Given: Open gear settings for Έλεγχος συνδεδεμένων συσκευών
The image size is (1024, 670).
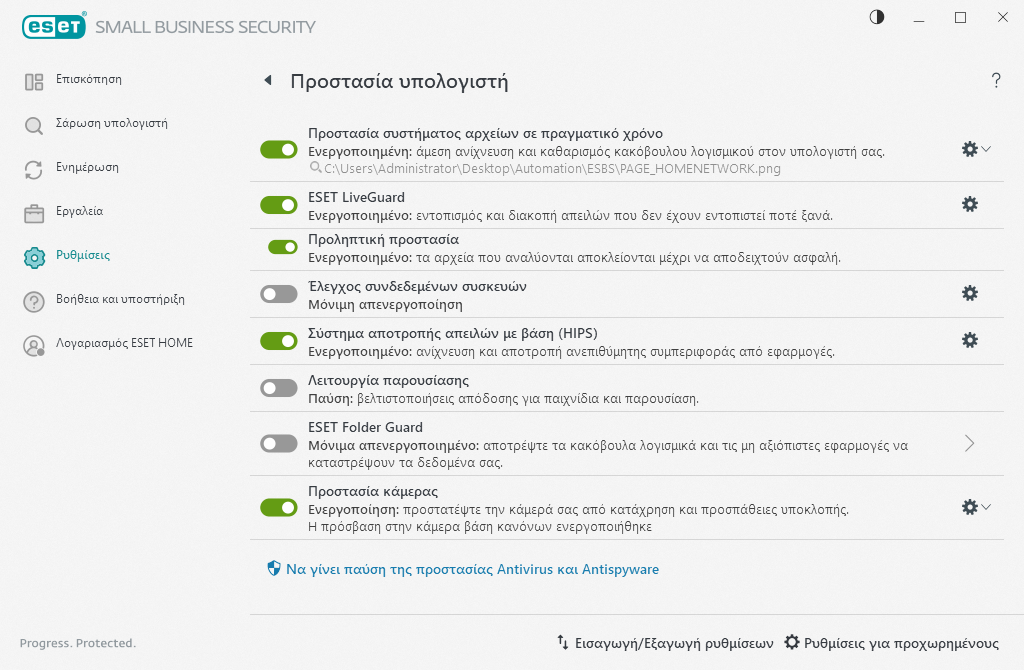Looking at the screenshot, I should (x=969, y=293).
